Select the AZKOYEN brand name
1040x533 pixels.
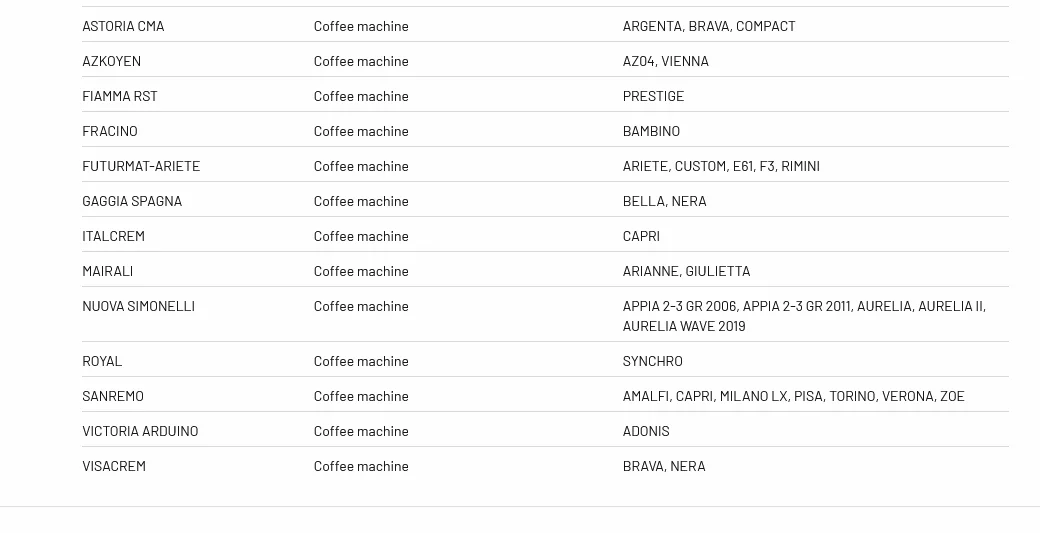111,61
